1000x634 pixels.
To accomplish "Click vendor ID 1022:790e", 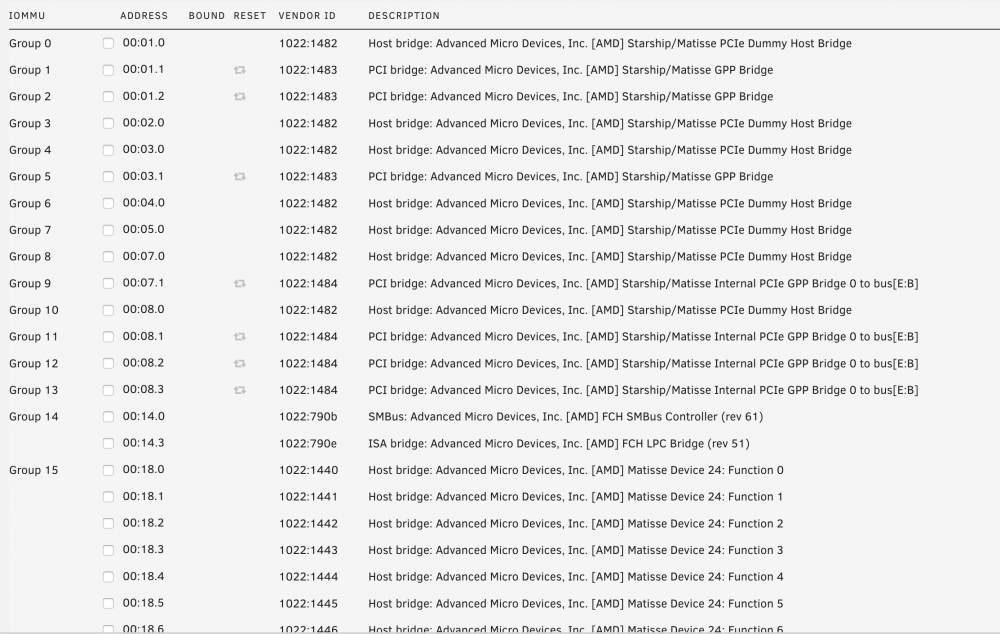I will point(308,444).
